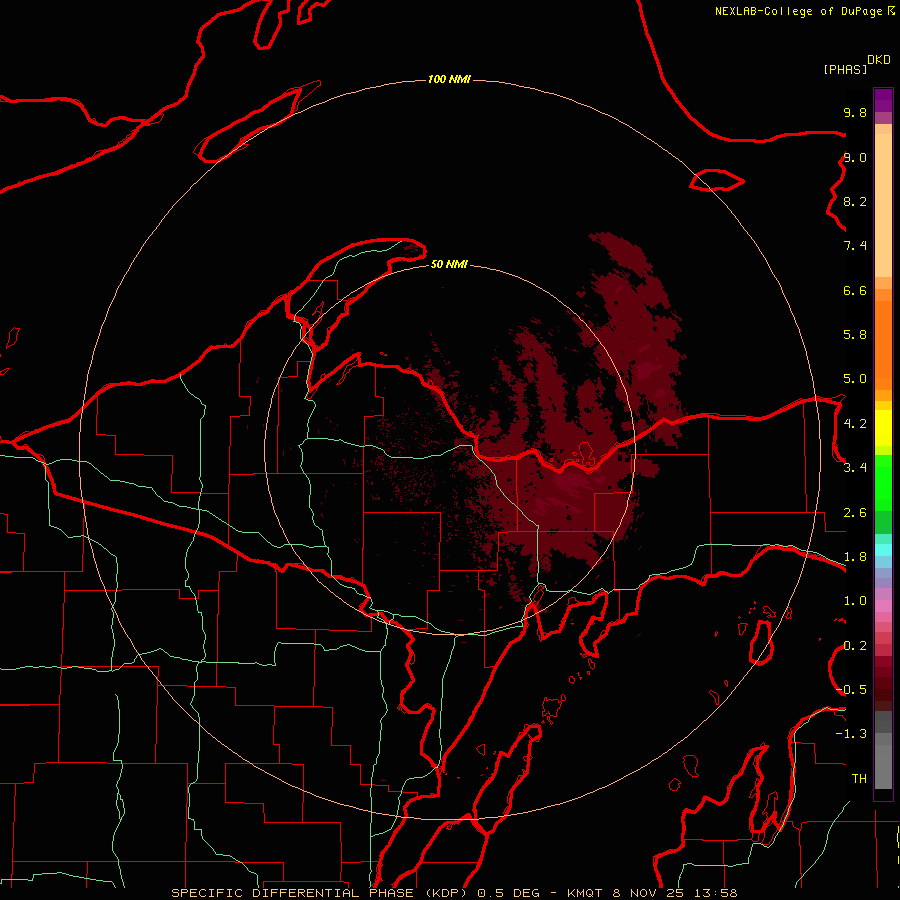The image size is (900, 900).
Task: Pick the bright green segment of the color scale
Action: pyautogui.click(x=883, y=483)
